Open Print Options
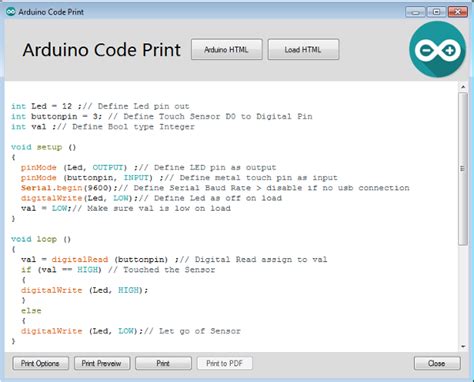The height and width of the screenshot is (382, 474). tap(41, 363)
